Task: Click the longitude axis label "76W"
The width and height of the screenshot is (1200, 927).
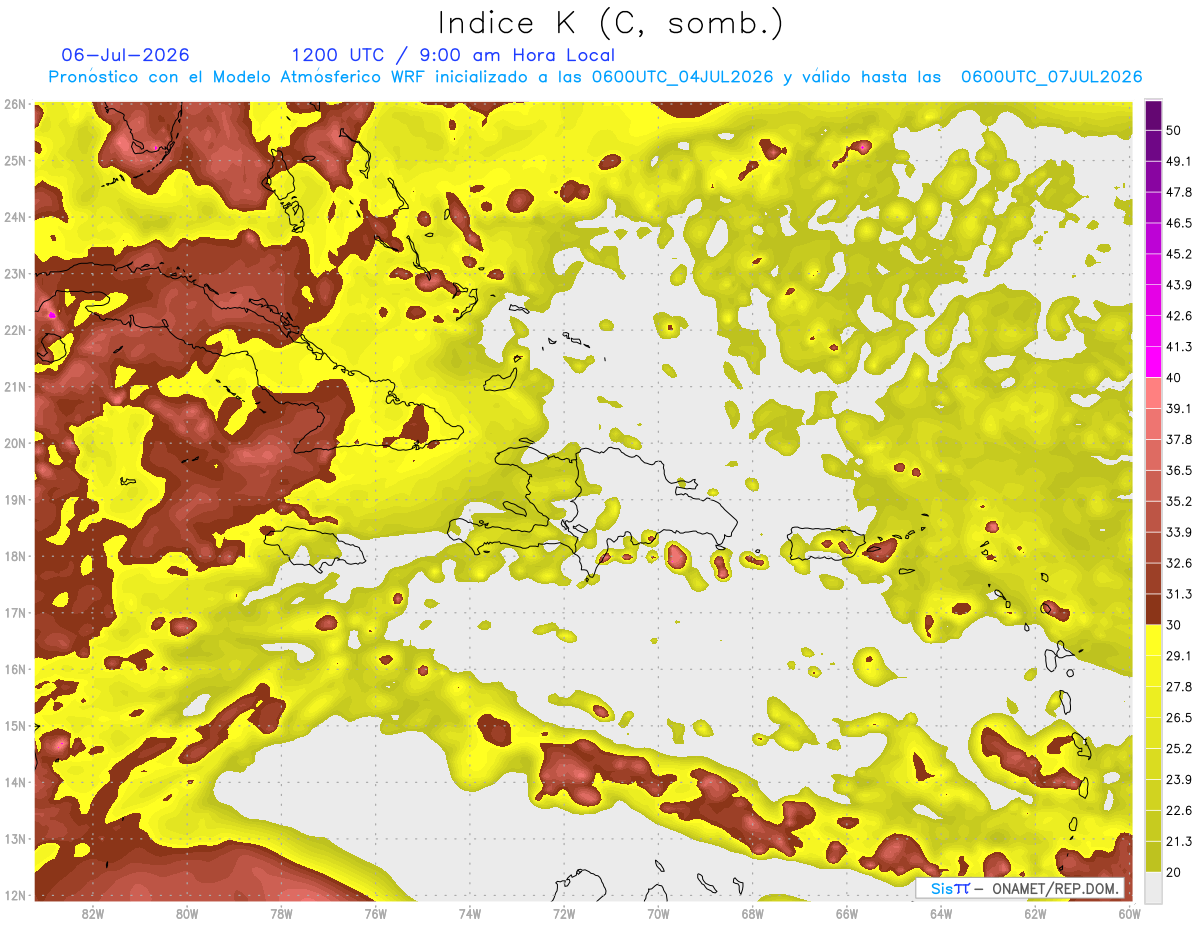Action: tap(375, 913)
